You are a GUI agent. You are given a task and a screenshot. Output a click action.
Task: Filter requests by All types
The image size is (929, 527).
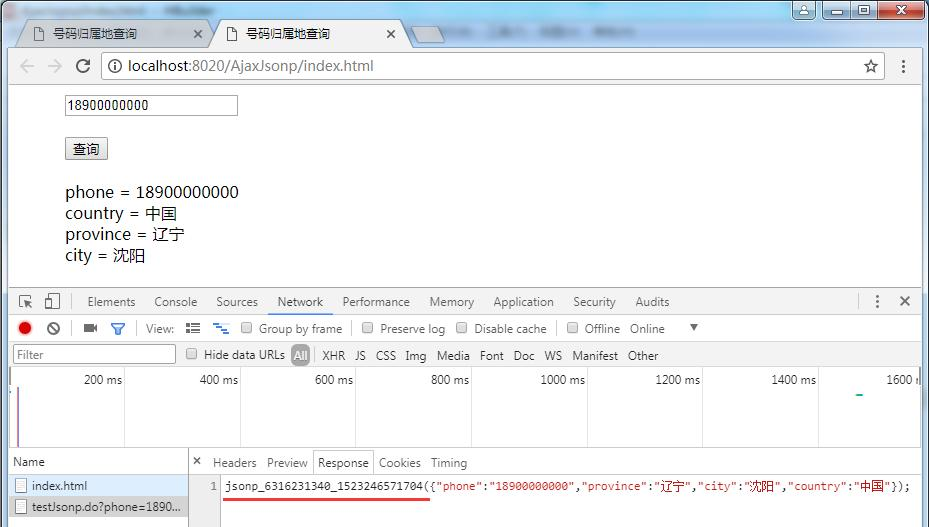300,355
